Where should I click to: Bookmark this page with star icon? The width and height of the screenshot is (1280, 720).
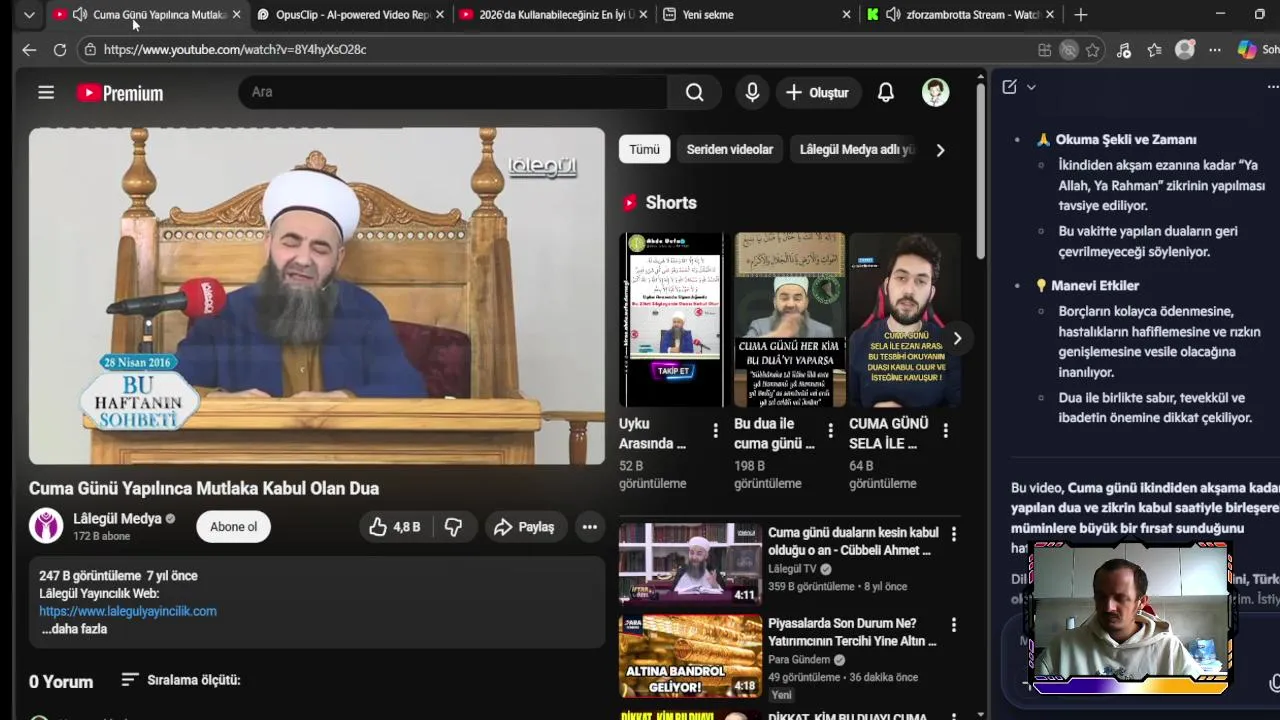click(x=1093, y=50)
